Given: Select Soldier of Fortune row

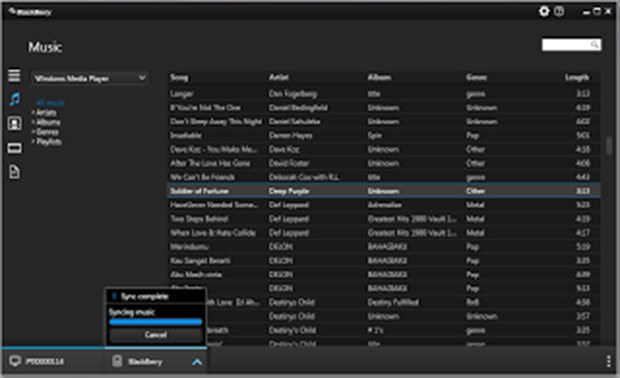Looking at the screenshot, I should pos(384,191).
